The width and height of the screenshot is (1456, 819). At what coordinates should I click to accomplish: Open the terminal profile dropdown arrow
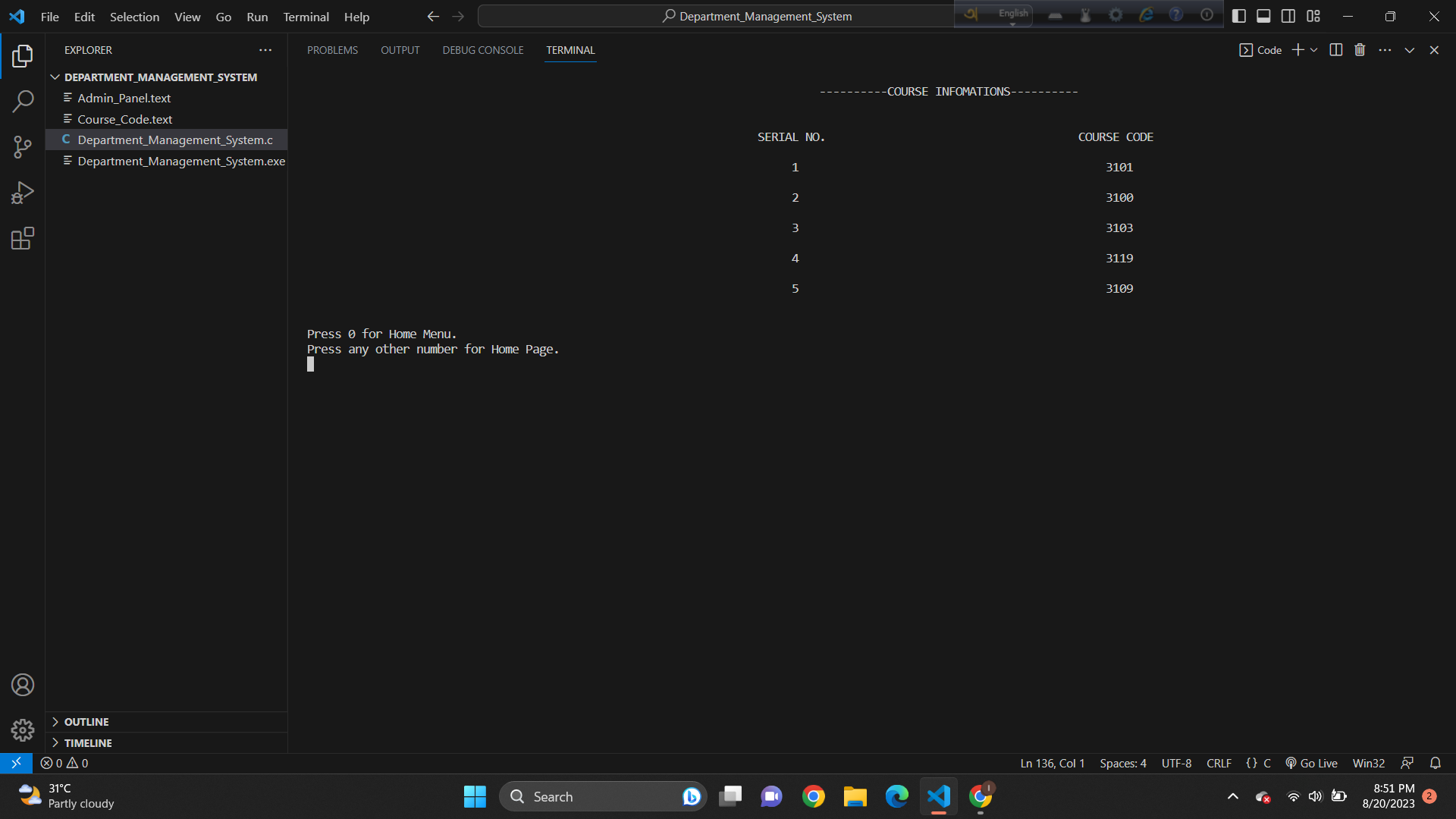(x=1313, y=49)
